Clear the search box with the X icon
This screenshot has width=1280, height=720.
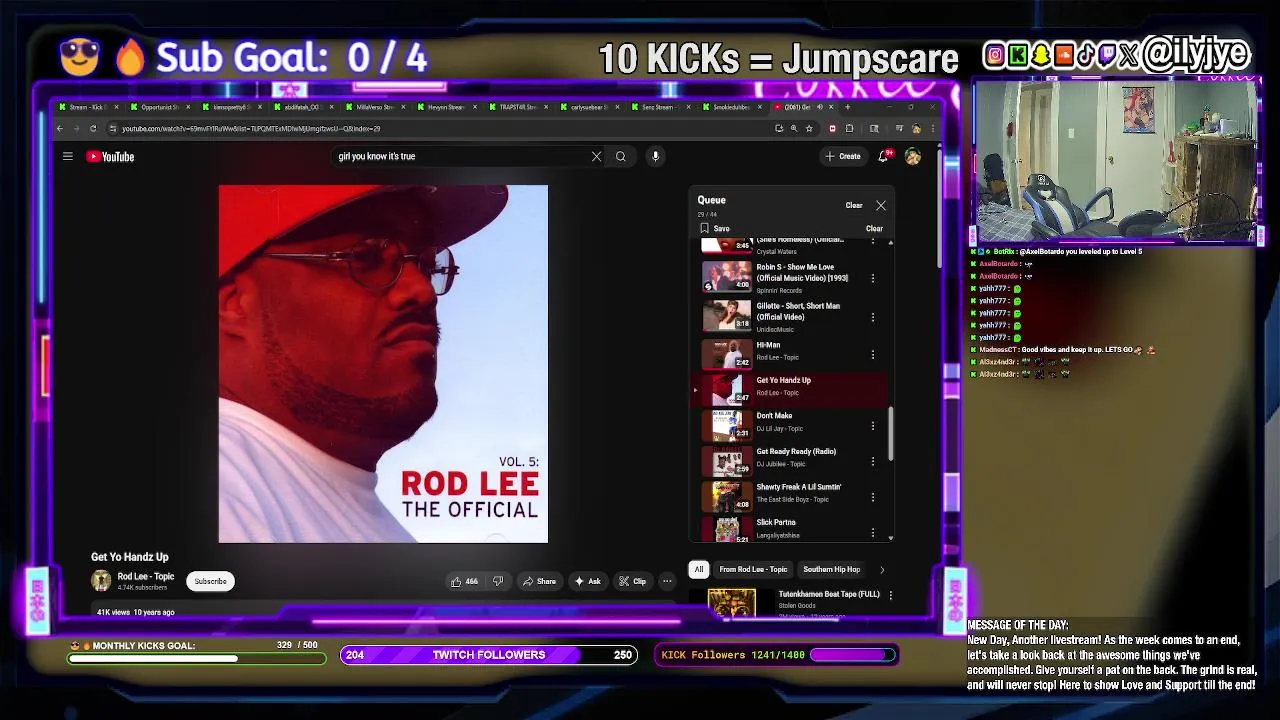597,156
